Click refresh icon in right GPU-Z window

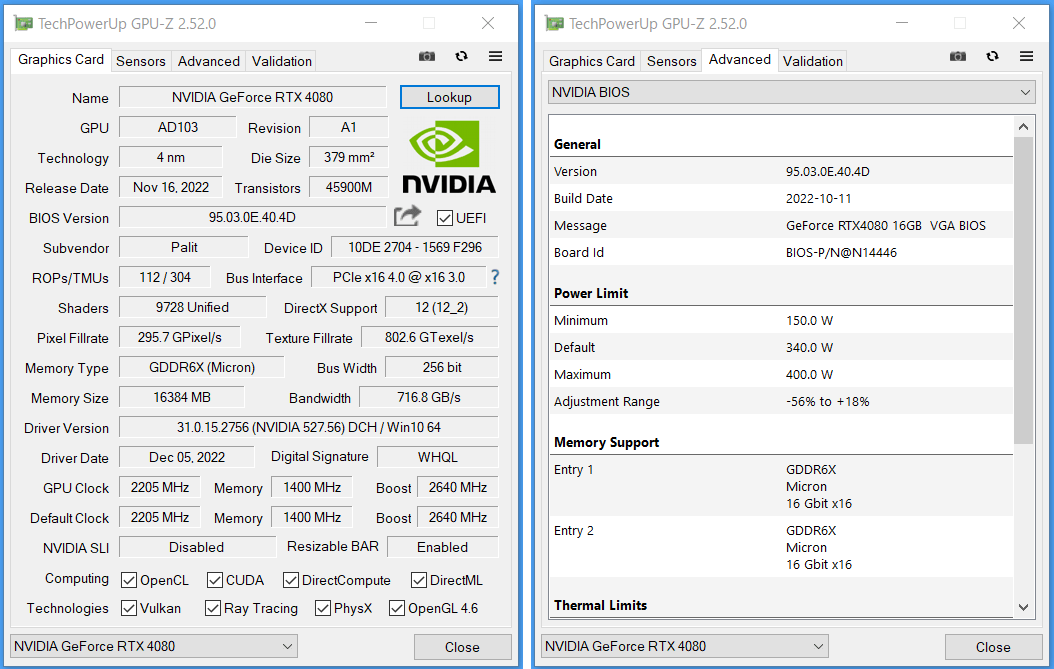(x=992, y=56)
